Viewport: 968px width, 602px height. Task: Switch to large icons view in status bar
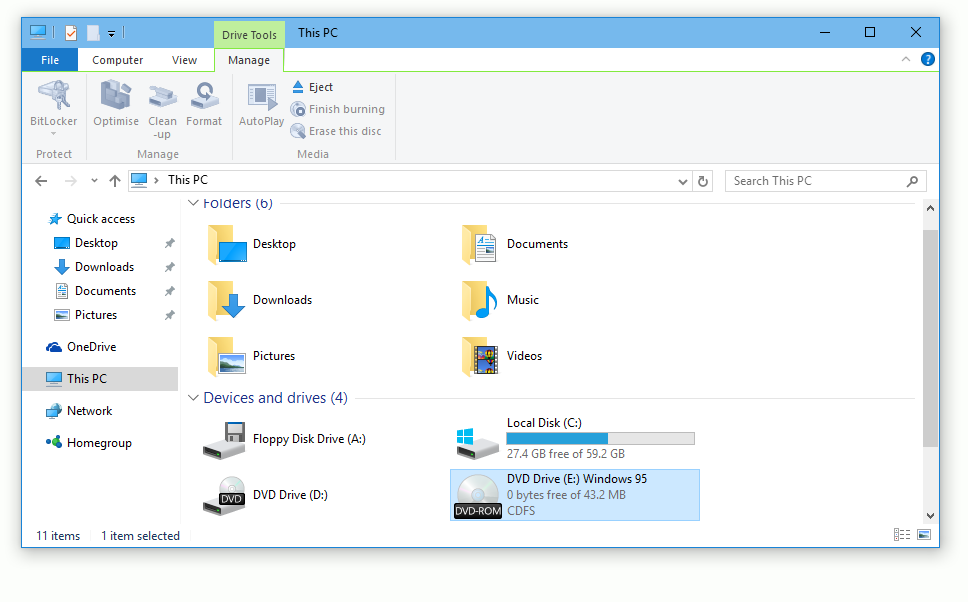pos(924,535)
